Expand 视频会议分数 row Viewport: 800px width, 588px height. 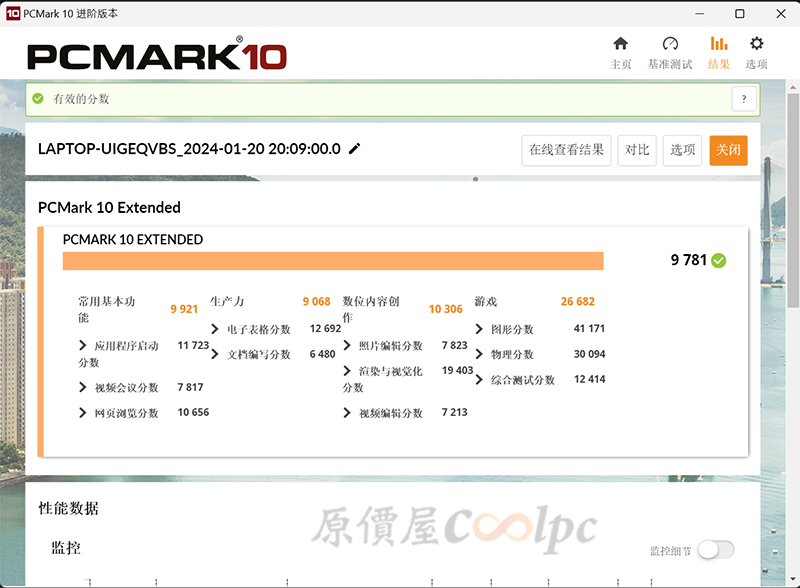coord(83,387)
